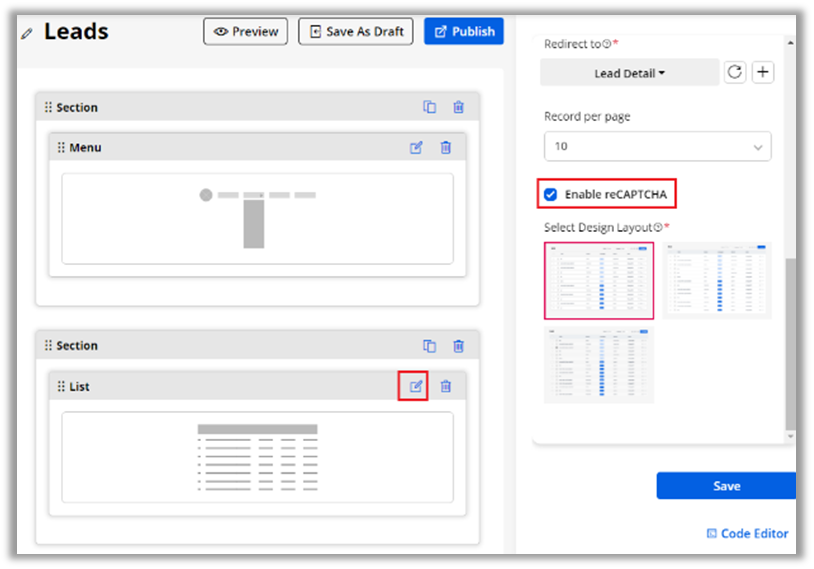Refresh the Redirect to page list
Viewport: 814px width, 569px height.
735,72
